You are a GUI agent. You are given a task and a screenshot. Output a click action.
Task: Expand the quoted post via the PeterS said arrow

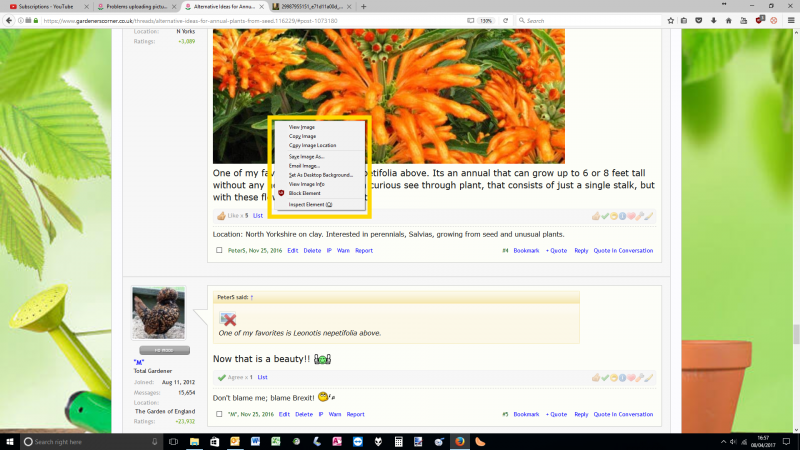[252, 297]
